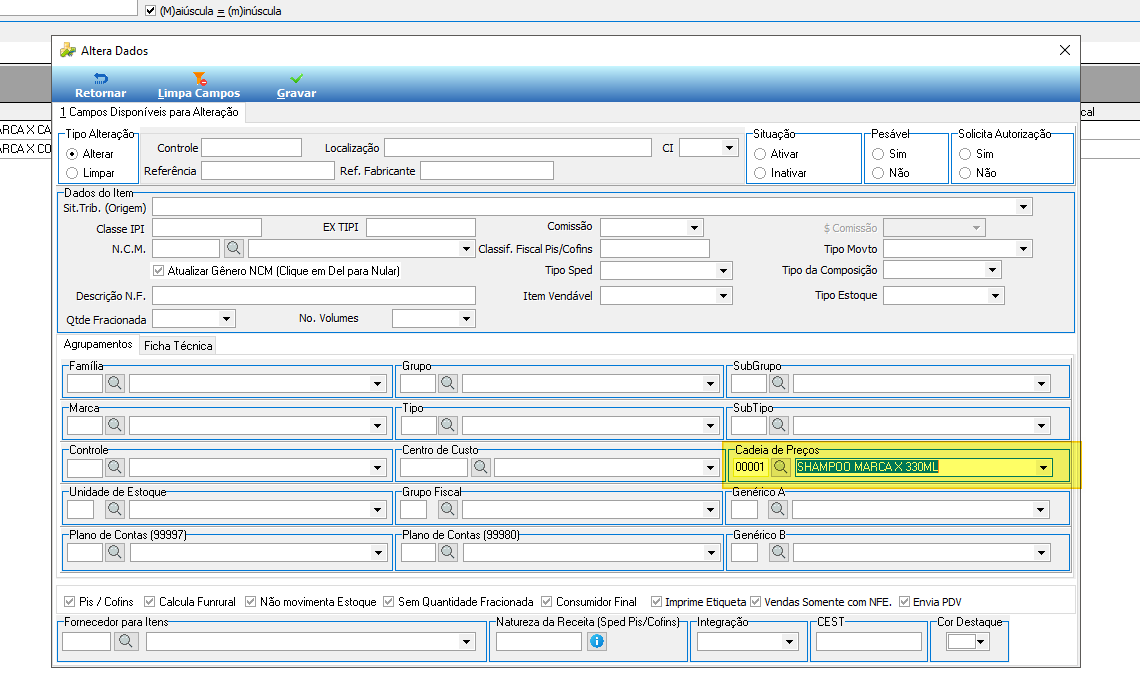Click the CEST input field

tap(869, 641)
